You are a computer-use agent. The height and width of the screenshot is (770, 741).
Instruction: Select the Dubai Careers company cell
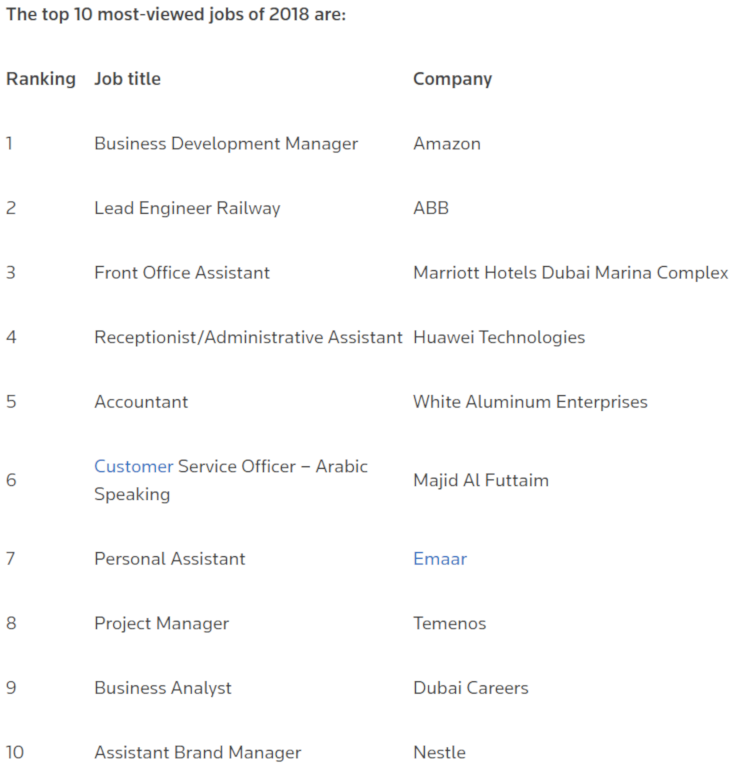click(x=471, y=688)
